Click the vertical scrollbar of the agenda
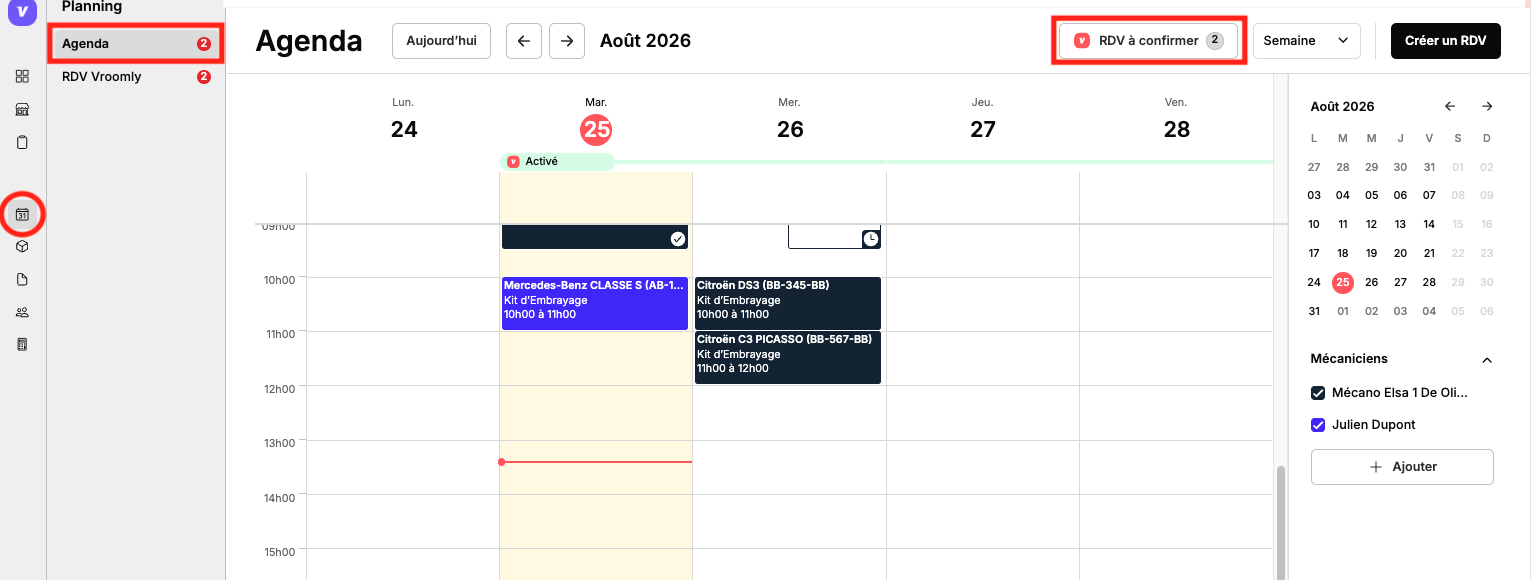1531x580 pixels. tap(1280, 522)
